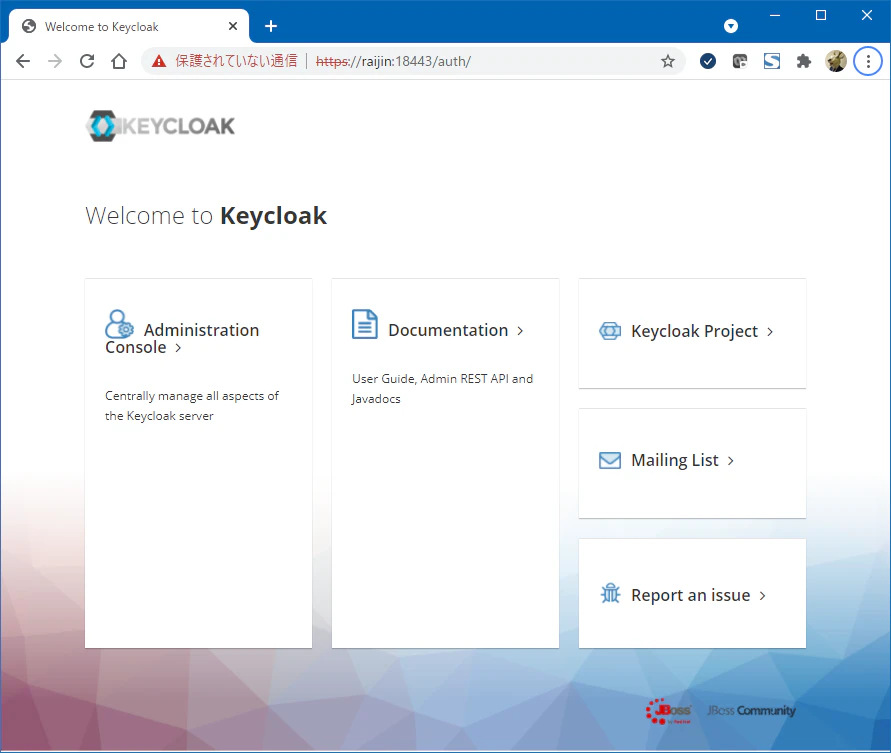The height and width of the screenshot is (753, 891).
Task: Click the address bar URL raijin:18443/auth/
Action: pyautogui.click(x=393, y=61)
